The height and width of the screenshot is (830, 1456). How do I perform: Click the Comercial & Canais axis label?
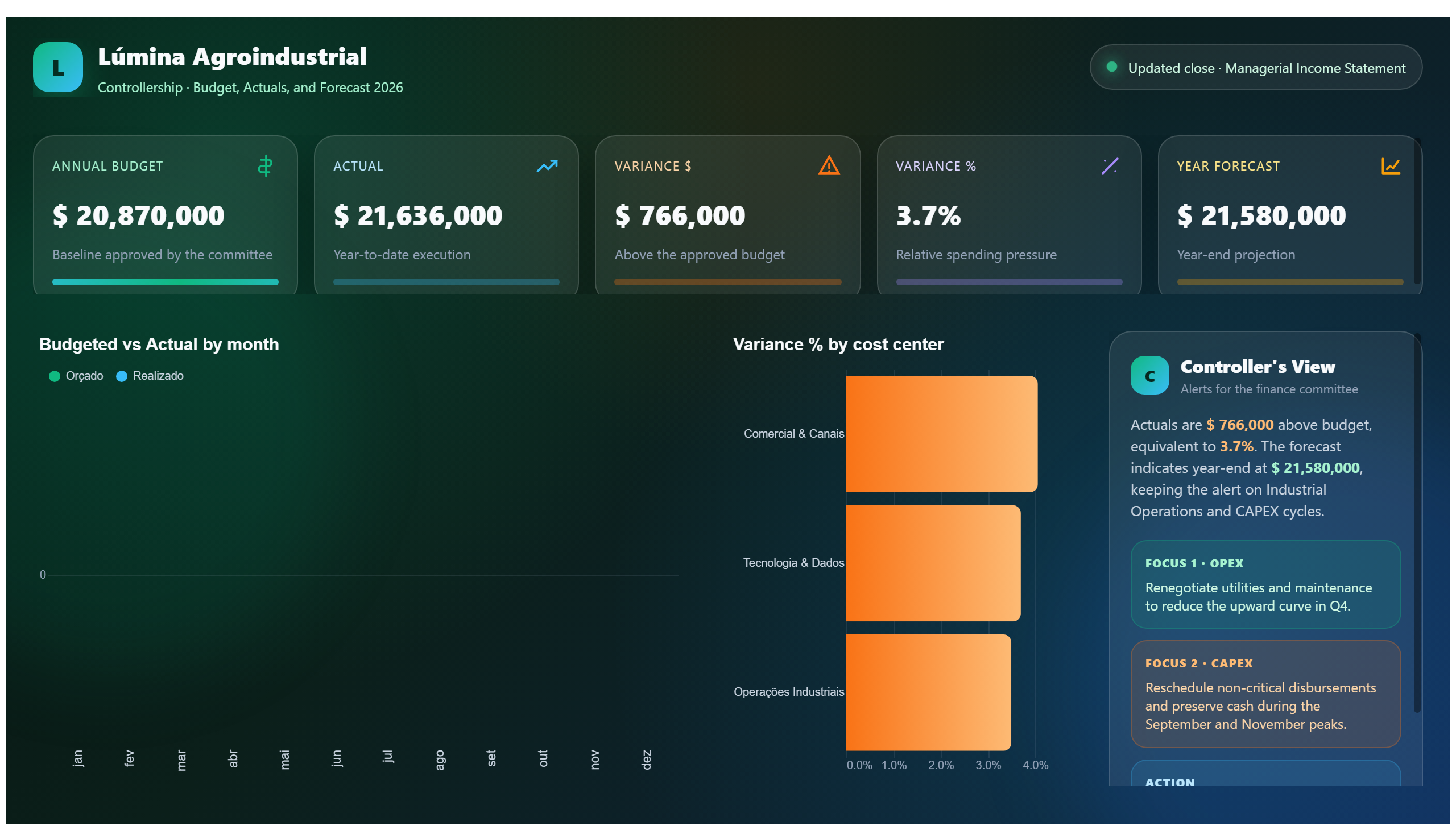794,434
